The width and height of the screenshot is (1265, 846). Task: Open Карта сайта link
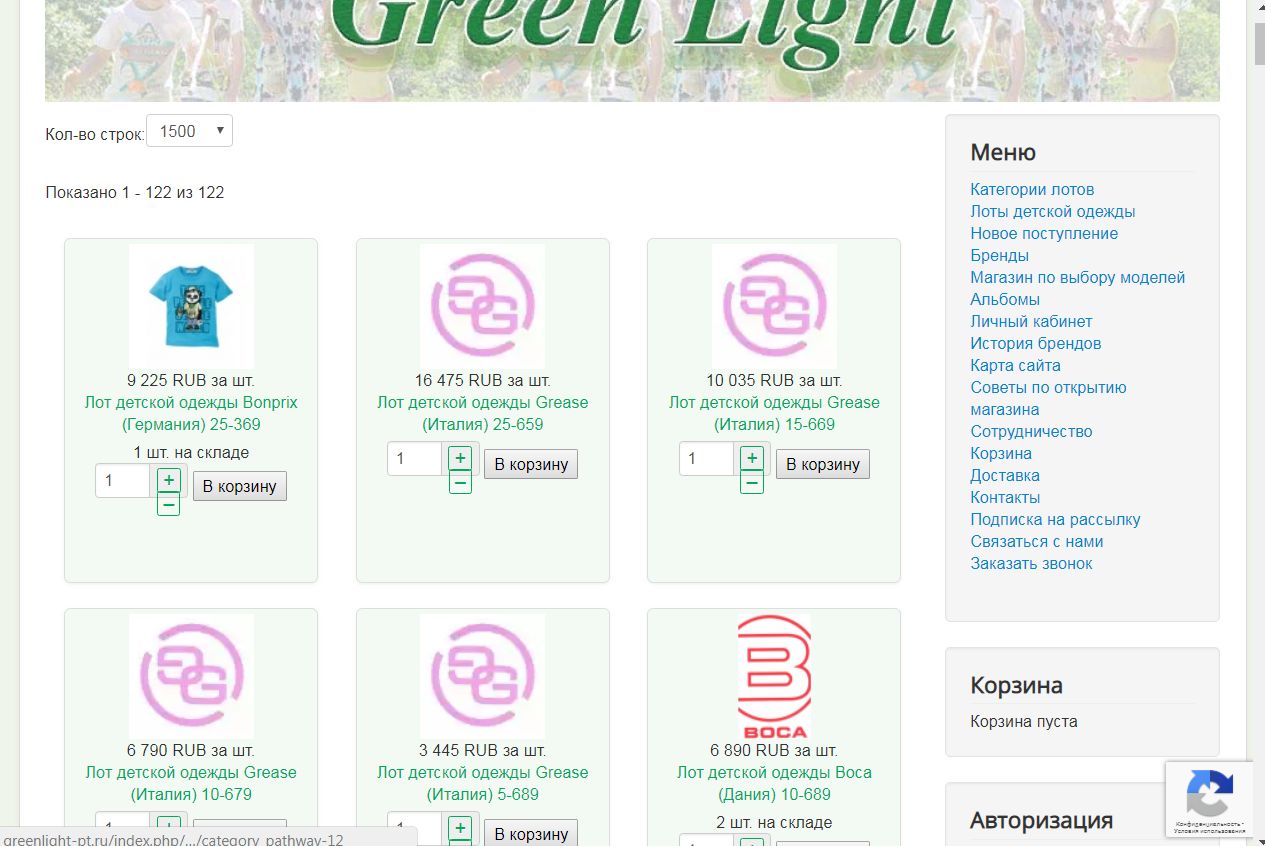pyautogui.click(x=1015, y=365)
